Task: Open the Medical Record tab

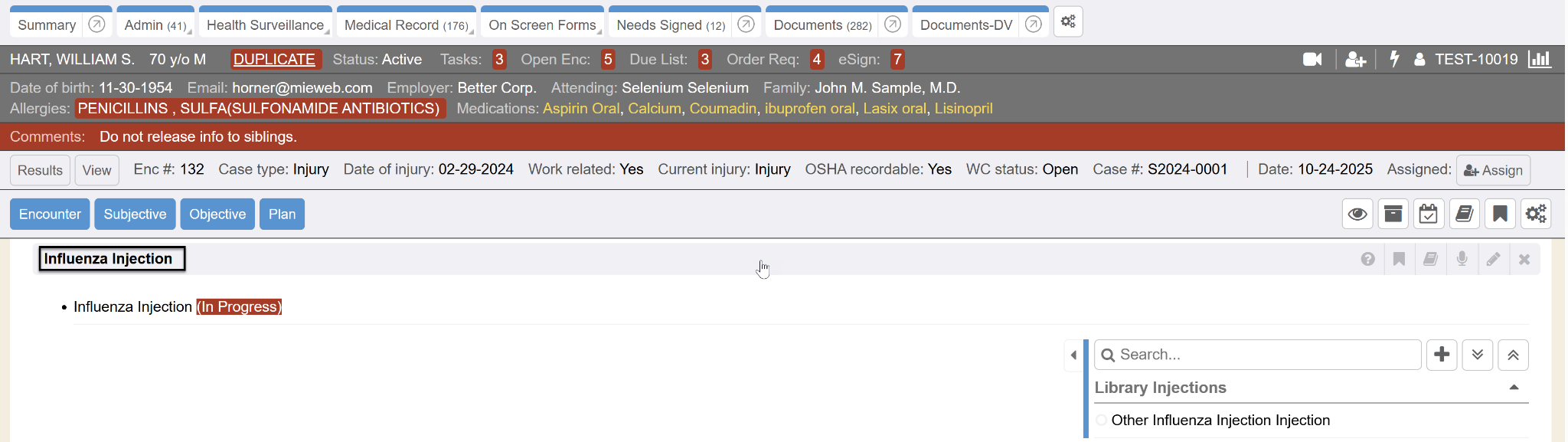Action: [406, 25]
